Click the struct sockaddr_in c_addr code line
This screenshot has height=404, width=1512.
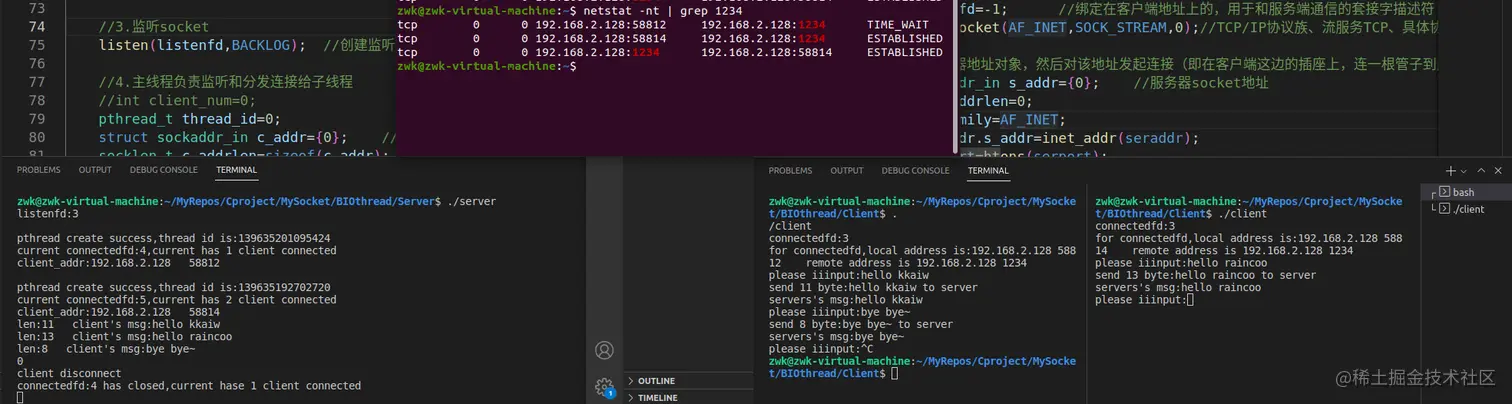[223, 136]
